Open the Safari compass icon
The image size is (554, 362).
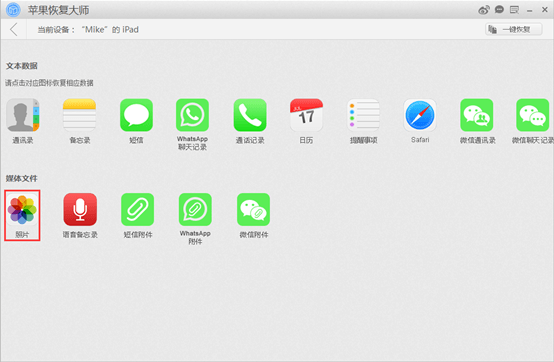pos(420,115)
